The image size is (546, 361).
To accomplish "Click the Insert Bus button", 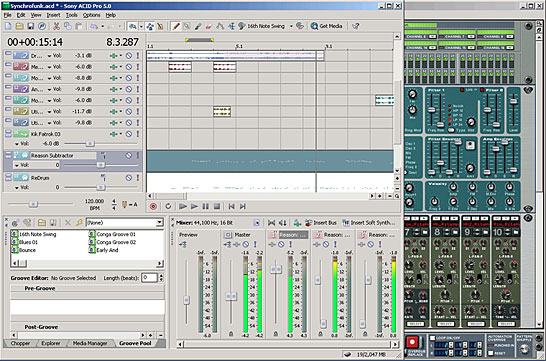I will pos(321,222).
